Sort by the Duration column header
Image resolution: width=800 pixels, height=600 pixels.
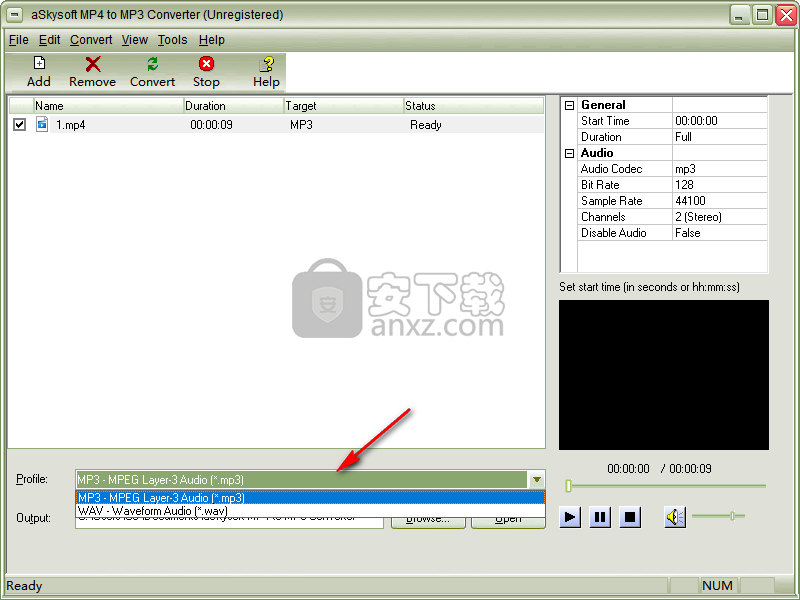(x=233, y=106)
